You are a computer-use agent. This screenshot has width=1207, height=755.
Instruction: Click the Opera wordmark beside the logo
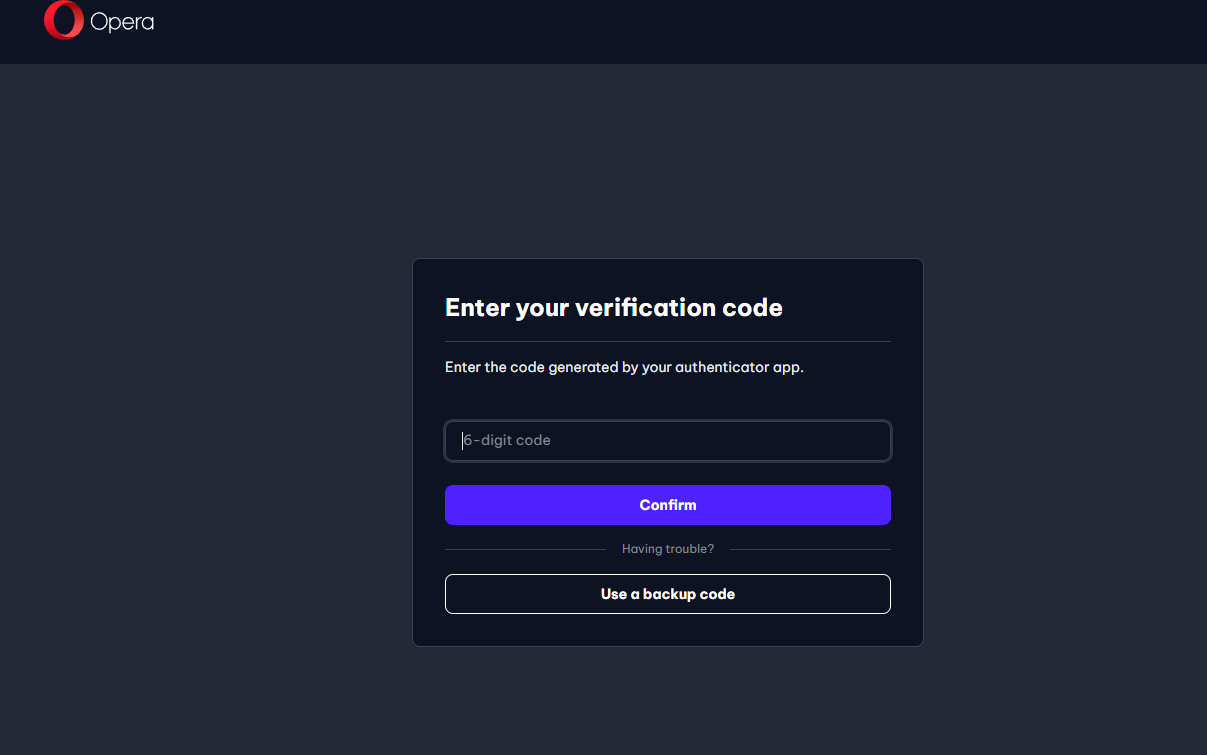(x=122, y=22)
